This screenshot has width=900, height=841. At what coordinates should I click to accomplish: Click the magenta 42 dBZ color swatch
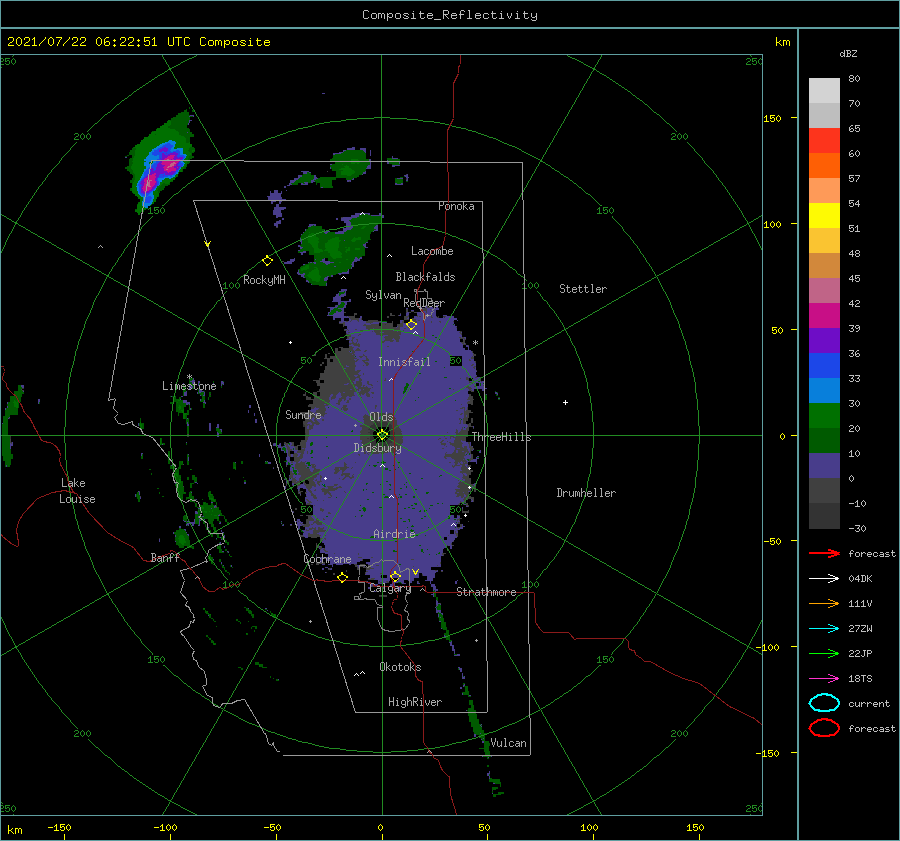point(824,316)
